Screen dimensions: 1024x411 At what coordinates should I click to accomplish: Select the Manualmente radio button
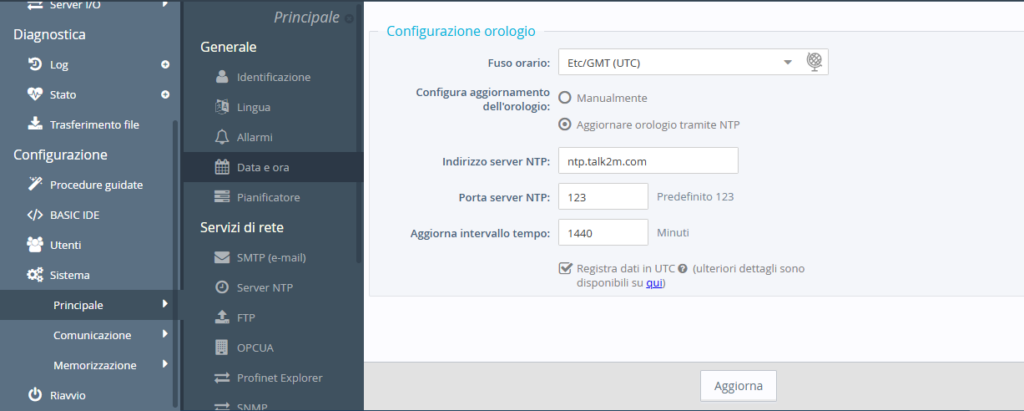[565, 98]
